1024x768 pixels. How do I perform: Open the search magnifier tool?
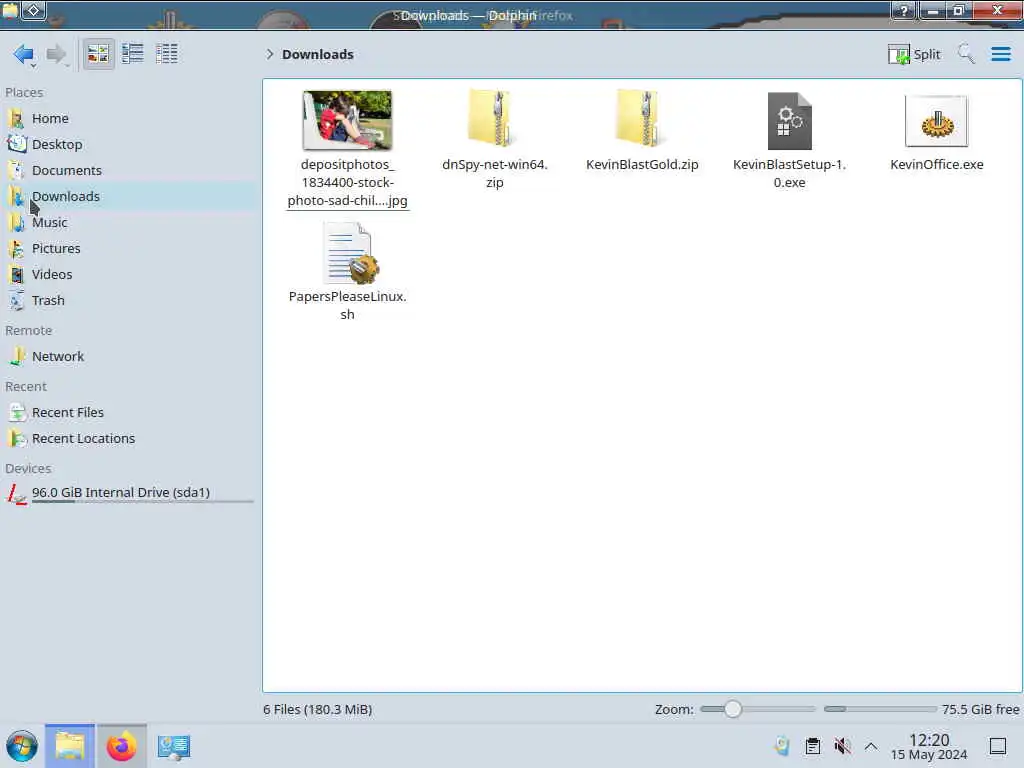click(966, 54)
